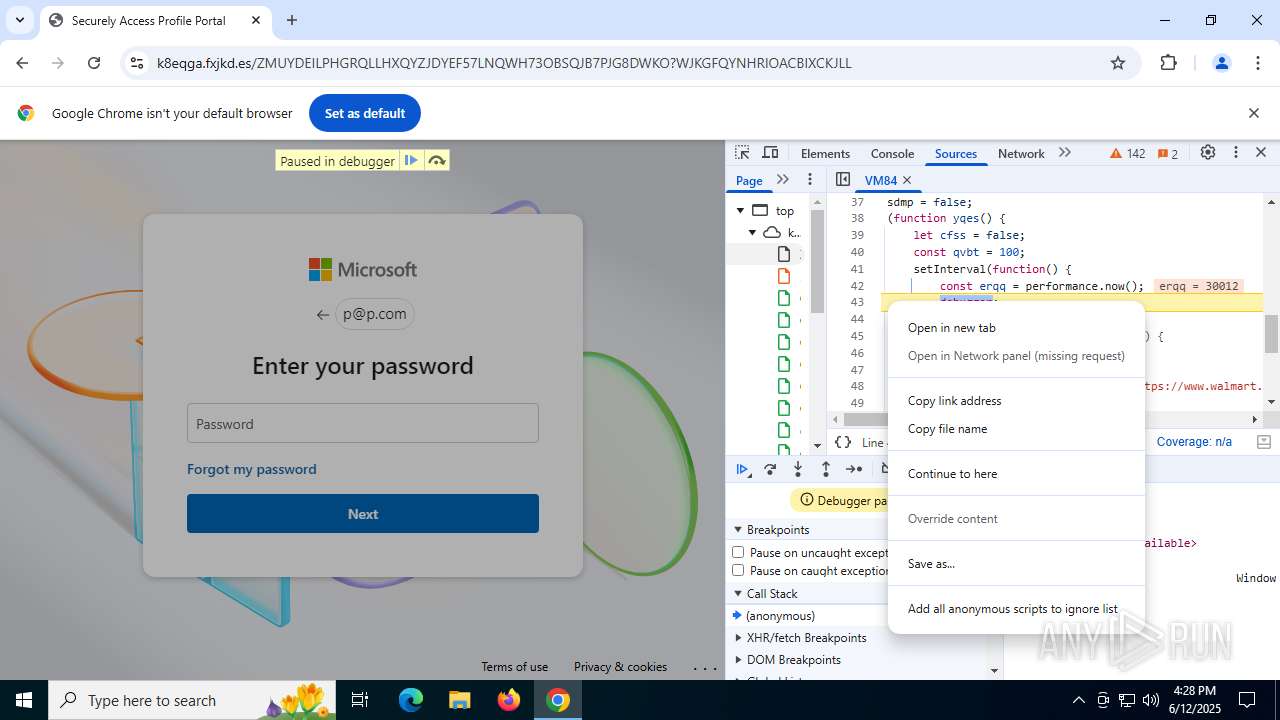Click the code editor vertical scrollbar thumb
The height and width of the screenshot is (720, 1280).
(x=1271, y=334)
